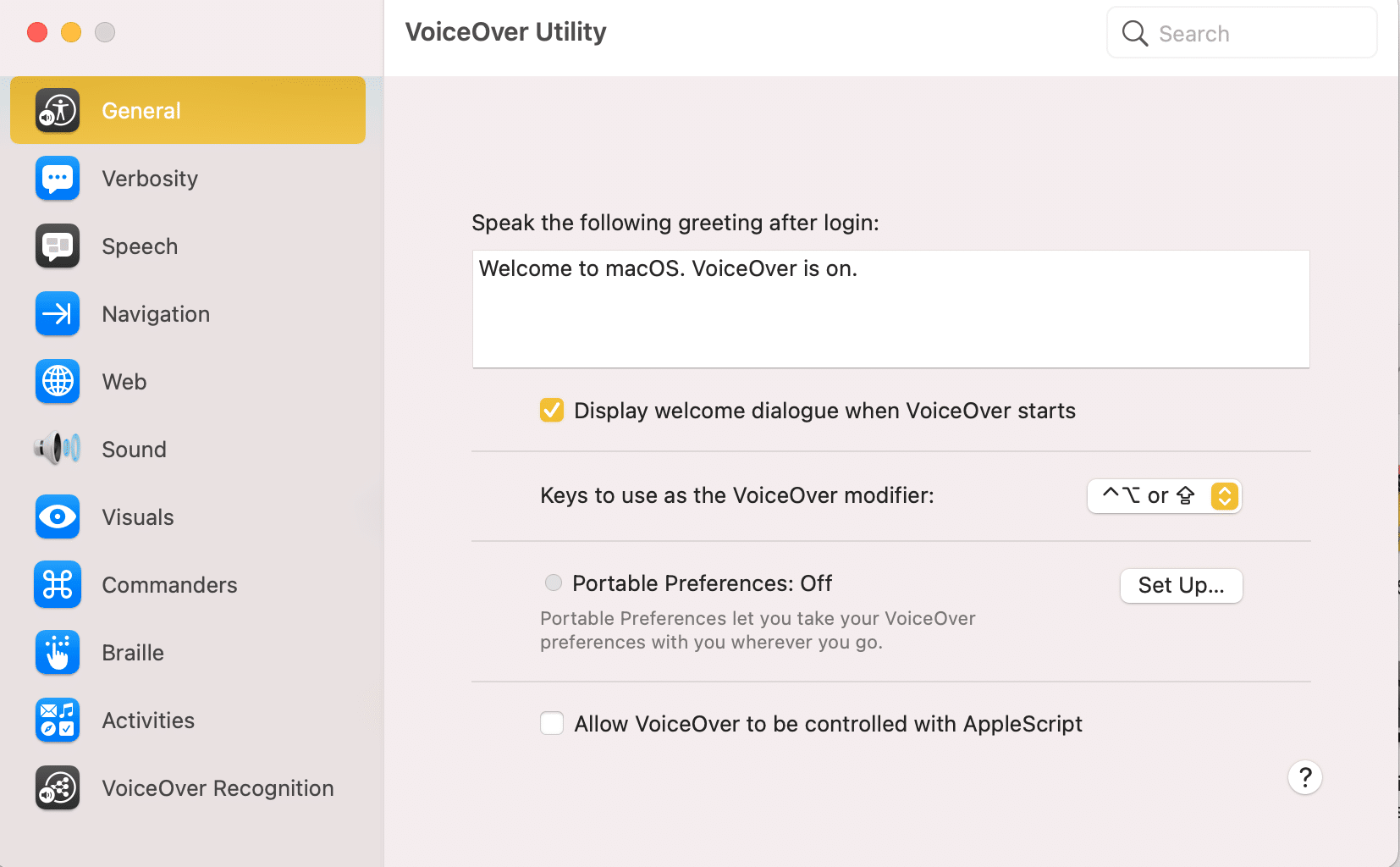Open the Braille hand icon
This screenshot has width=1400, height=867.
click(56, 652)
